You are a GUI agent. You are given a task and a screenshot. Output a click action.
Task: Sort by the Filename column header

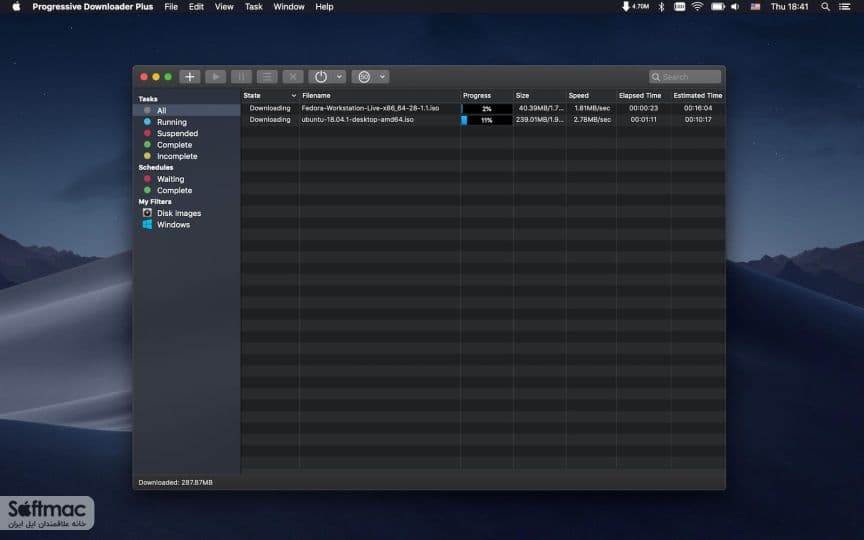(x=380, y=95)
